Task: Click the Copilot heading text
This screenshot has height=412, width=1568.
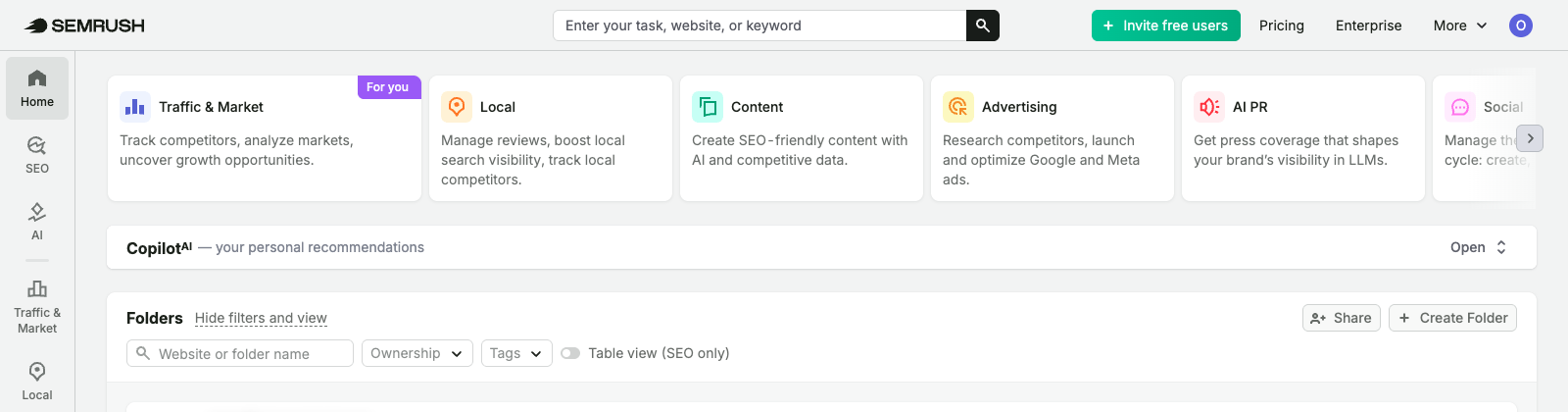Action: point(159,248)
